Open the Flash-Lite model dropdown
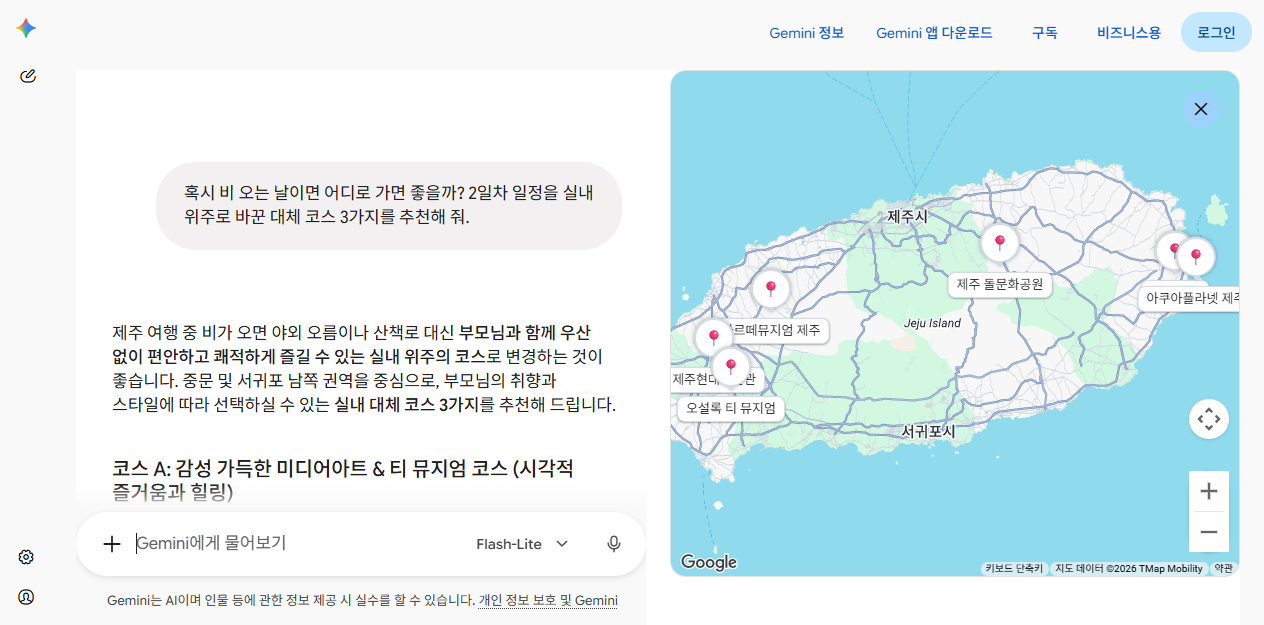Screen dimensions: 1264x625 click(x=522, y=544)
